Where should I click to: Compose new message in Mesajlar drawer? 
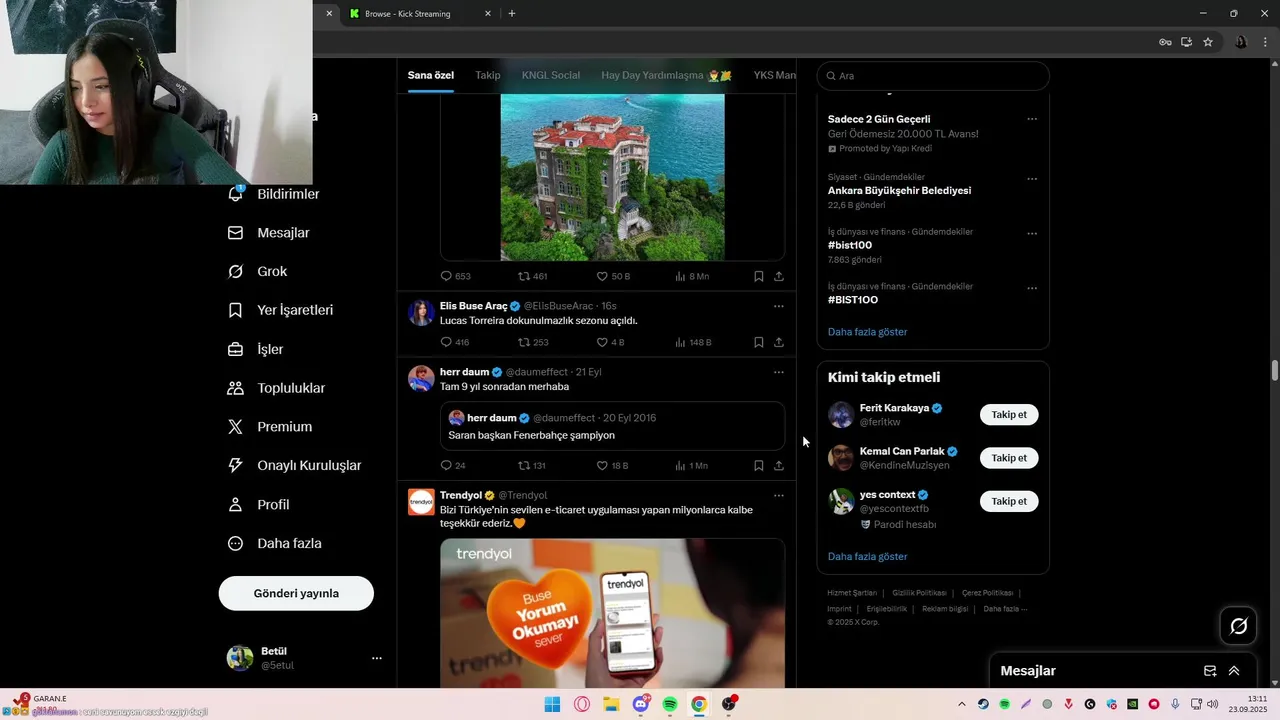[1210, 671]
